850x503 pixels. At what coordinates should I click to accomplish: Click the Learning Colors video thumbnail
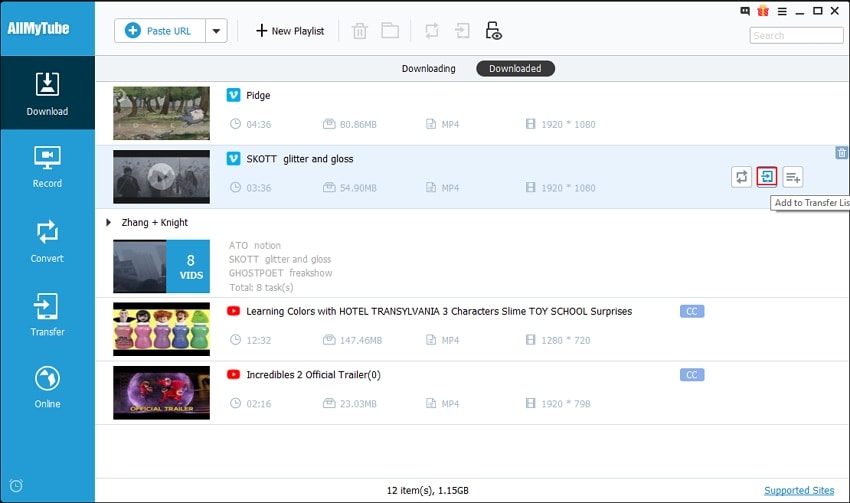pos(162,329)
